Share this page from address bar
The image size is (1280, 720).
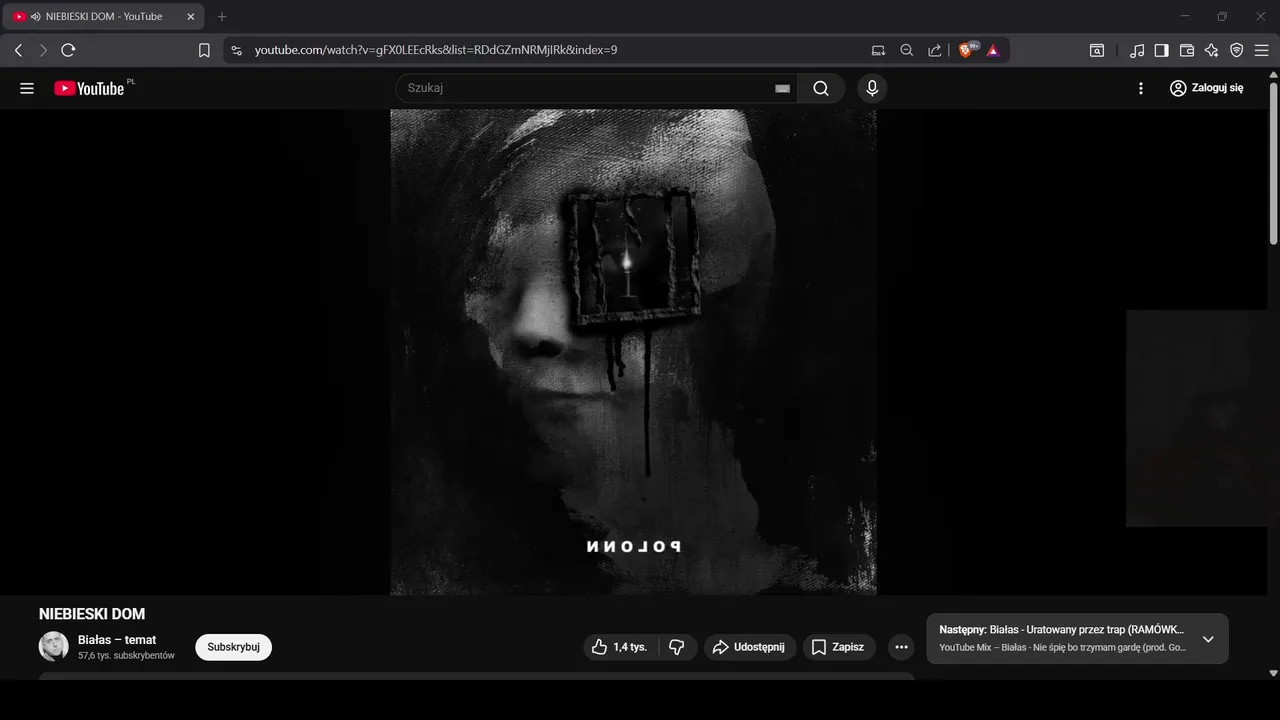click(935, 50)
